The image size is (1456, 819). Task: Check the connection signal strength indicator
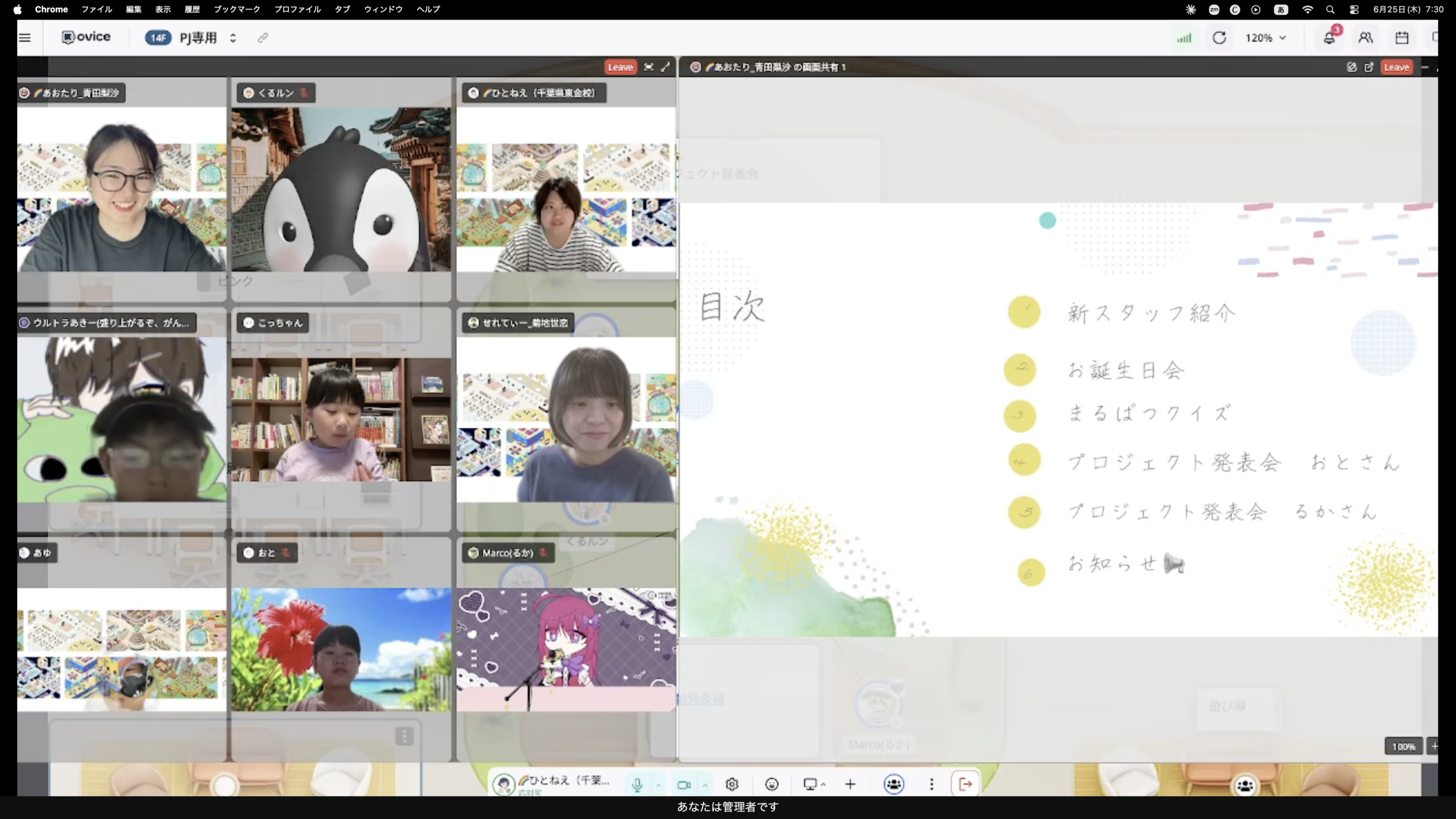(1184, 38)
